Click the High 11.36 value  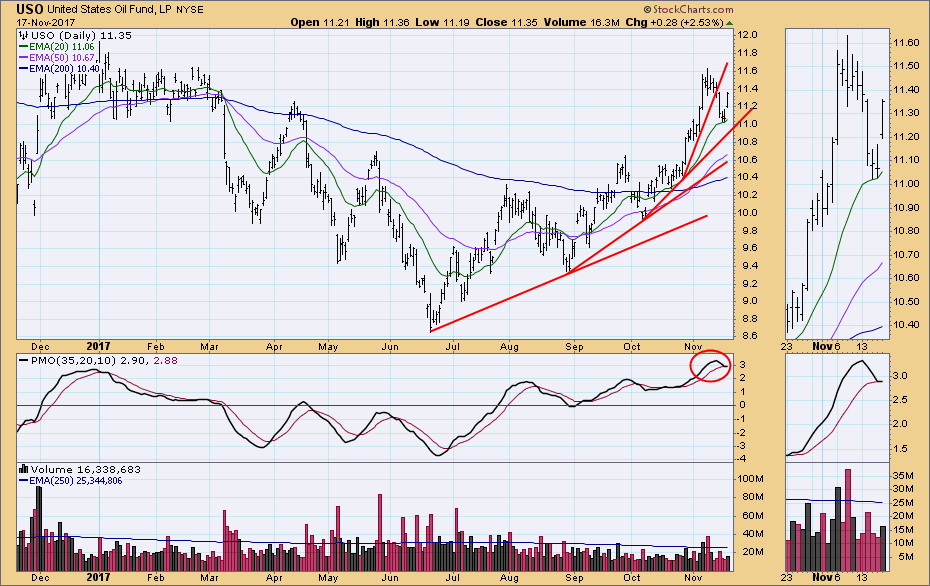point(383,23)
